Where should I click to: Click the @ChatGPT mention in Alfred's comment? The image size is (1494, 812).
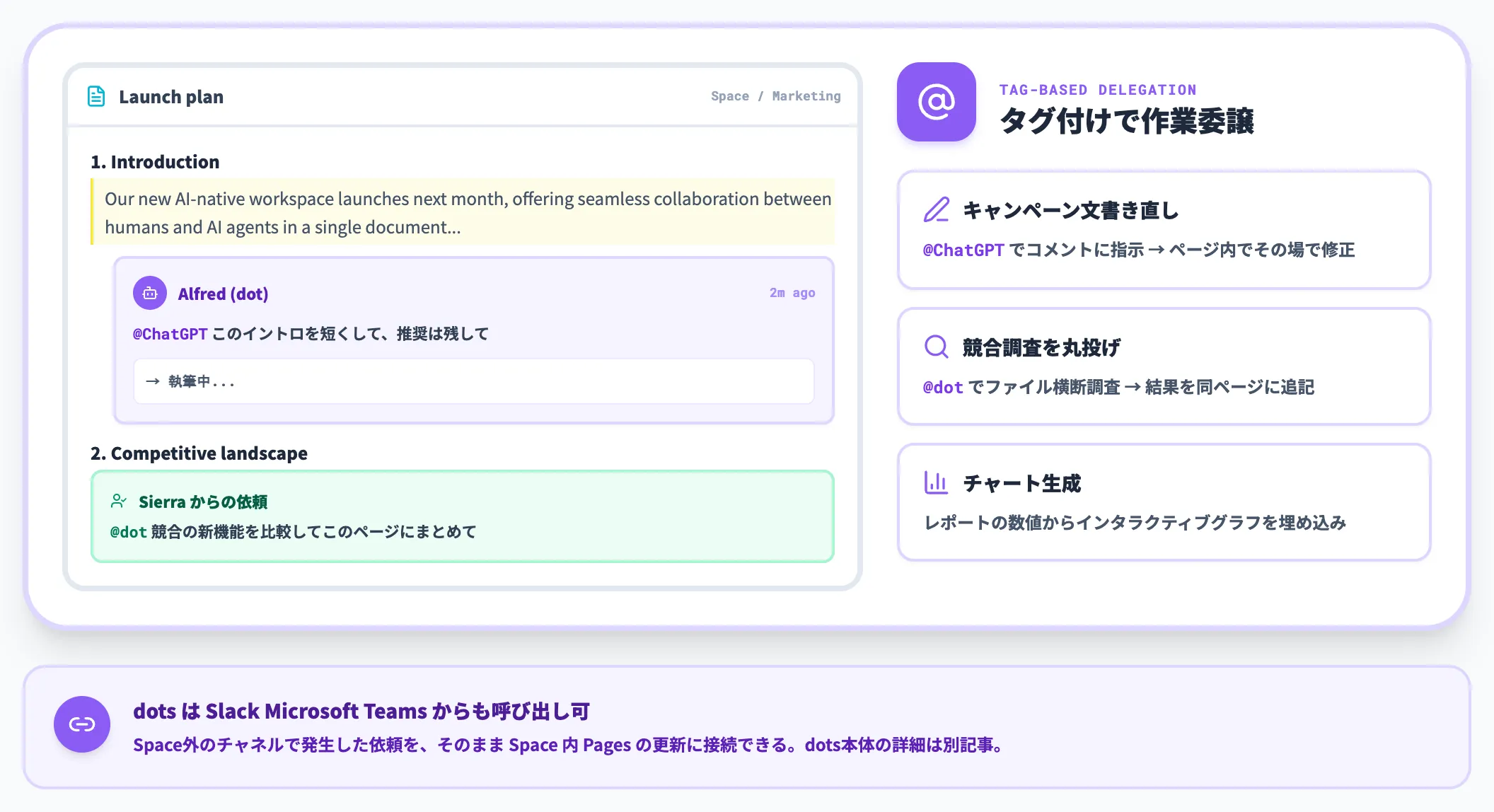[x=170, y=334]
